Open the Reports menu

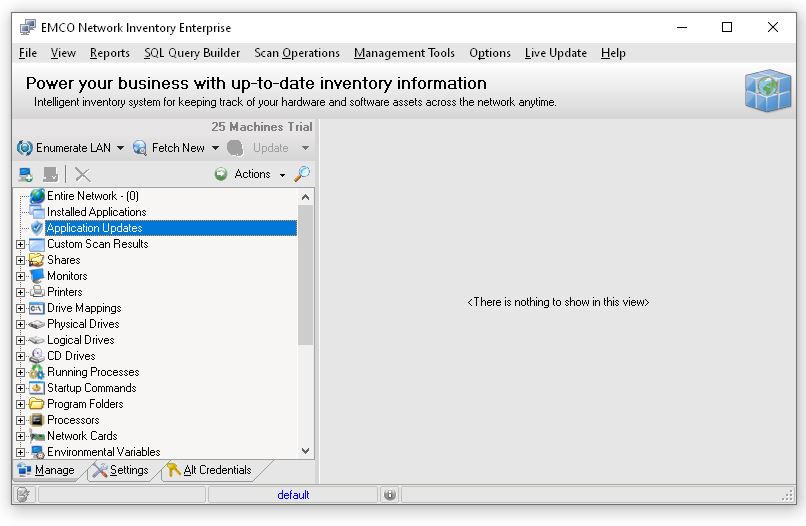(109, 53)
